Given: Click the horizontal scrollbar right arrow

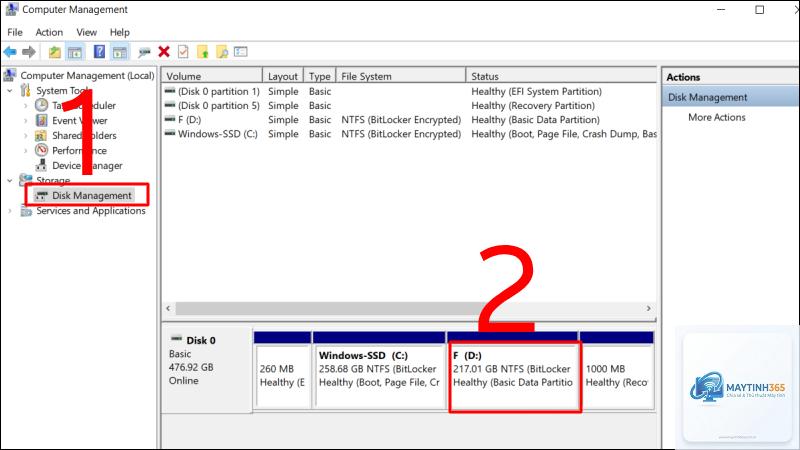Looking at the screenshot, I should pos(648,308).
